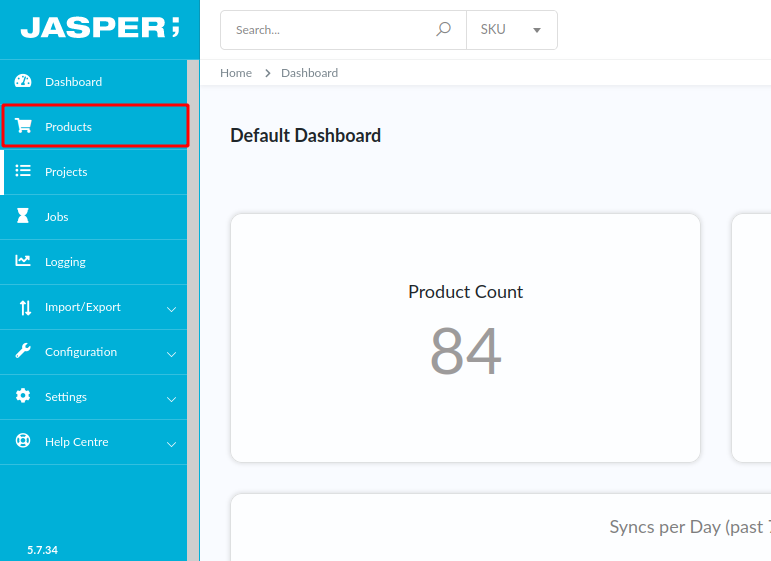Click the Import/Export arrows icon
Screen dimensions: 771x561
25,307
